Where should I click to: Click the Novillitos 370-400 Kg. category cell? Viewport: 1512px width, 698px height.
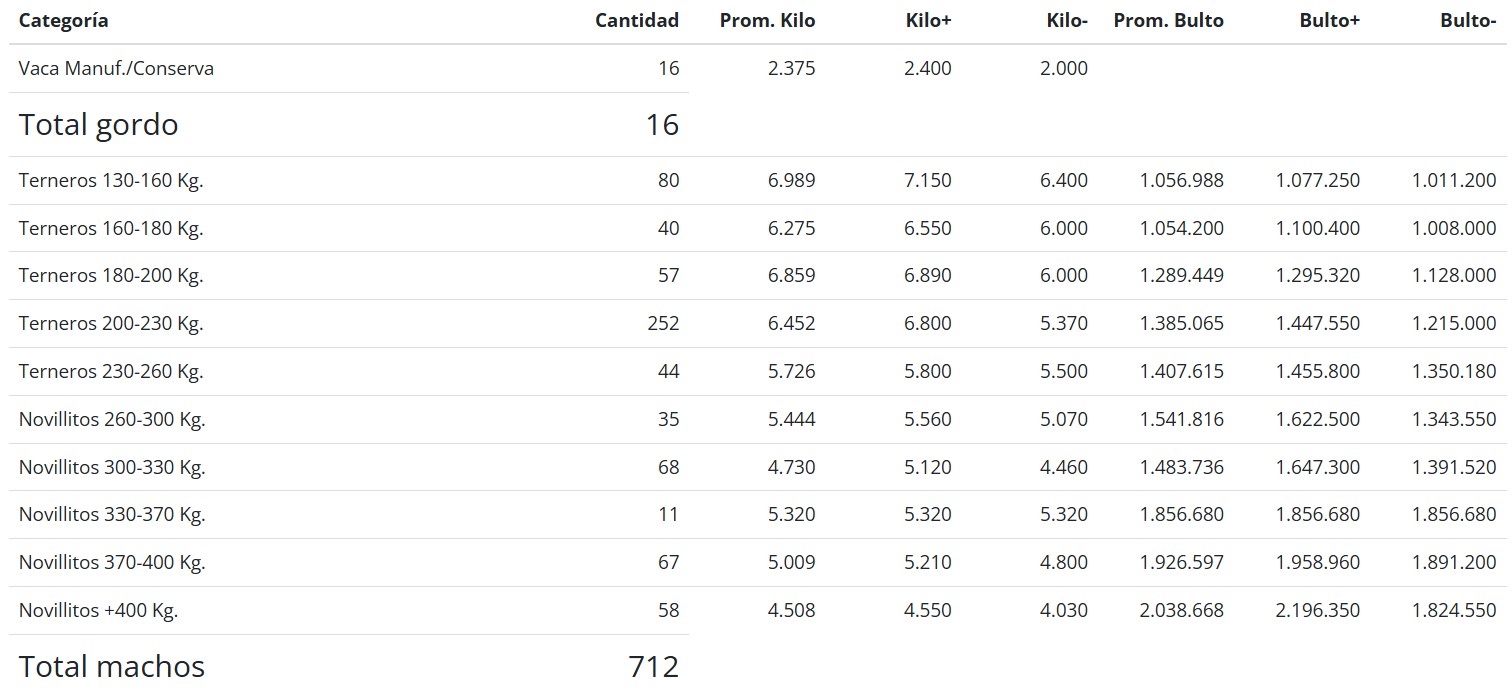[x=112, y=563]
